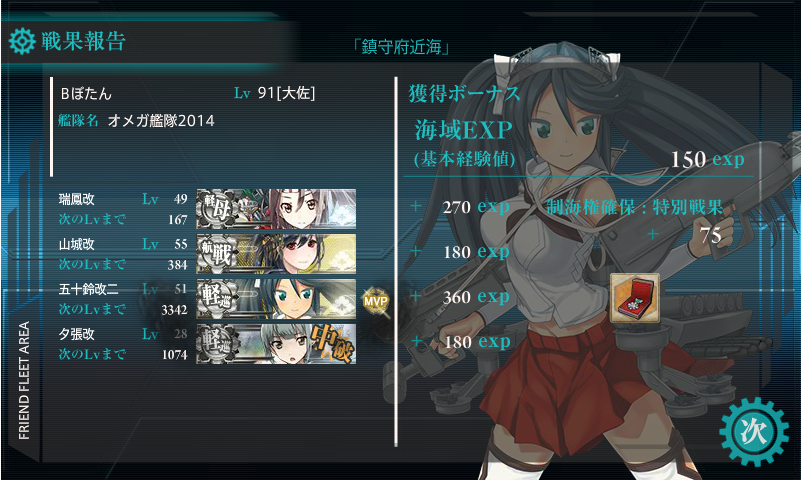Select the 山城改 ship banner
The image size is (801, 481).
(x=276, y=254)
